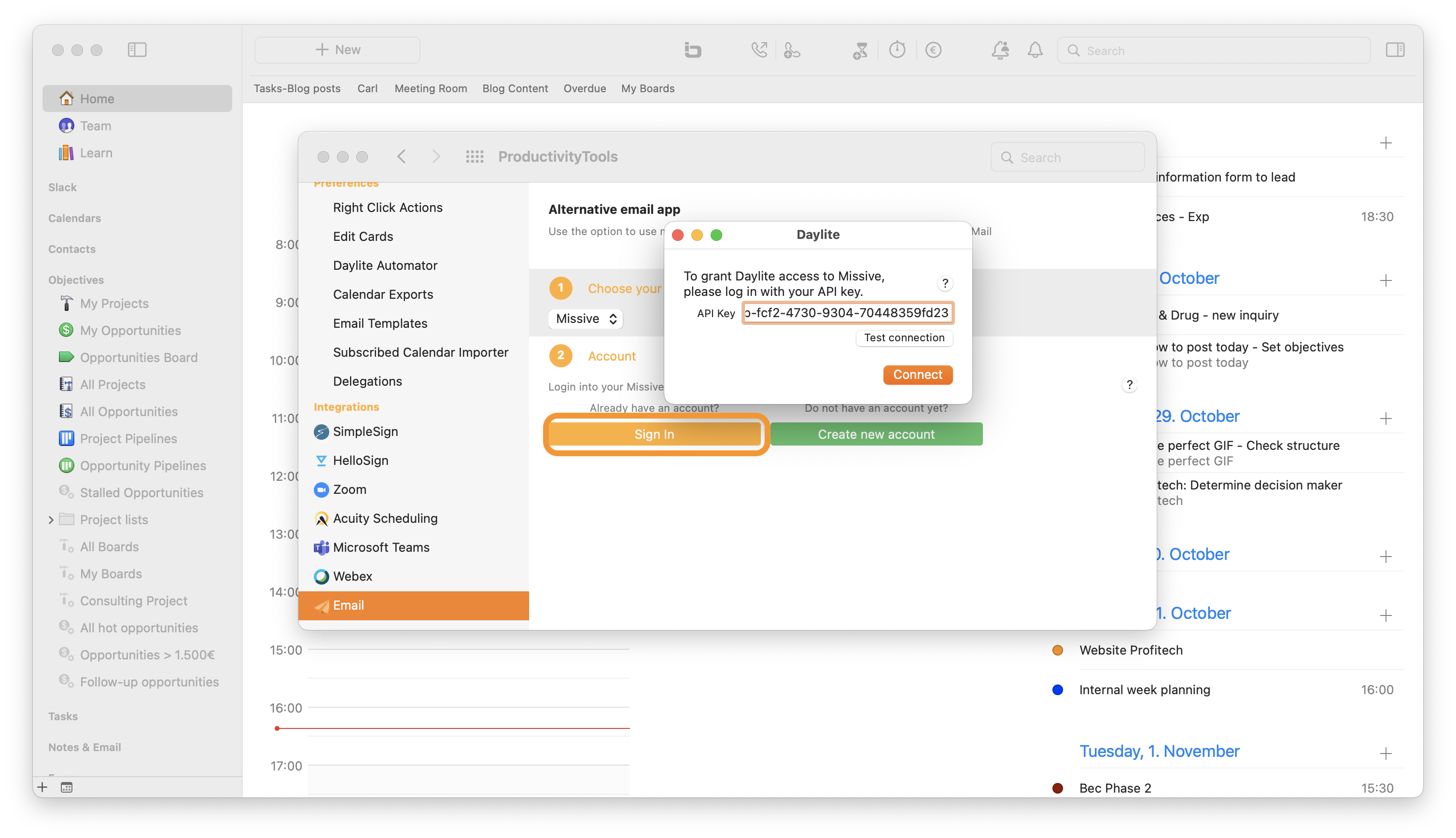This screenshot has height=838, width=1456.
Task: Open the Daylite logo toolbar icon
Action: click(692, 50)
